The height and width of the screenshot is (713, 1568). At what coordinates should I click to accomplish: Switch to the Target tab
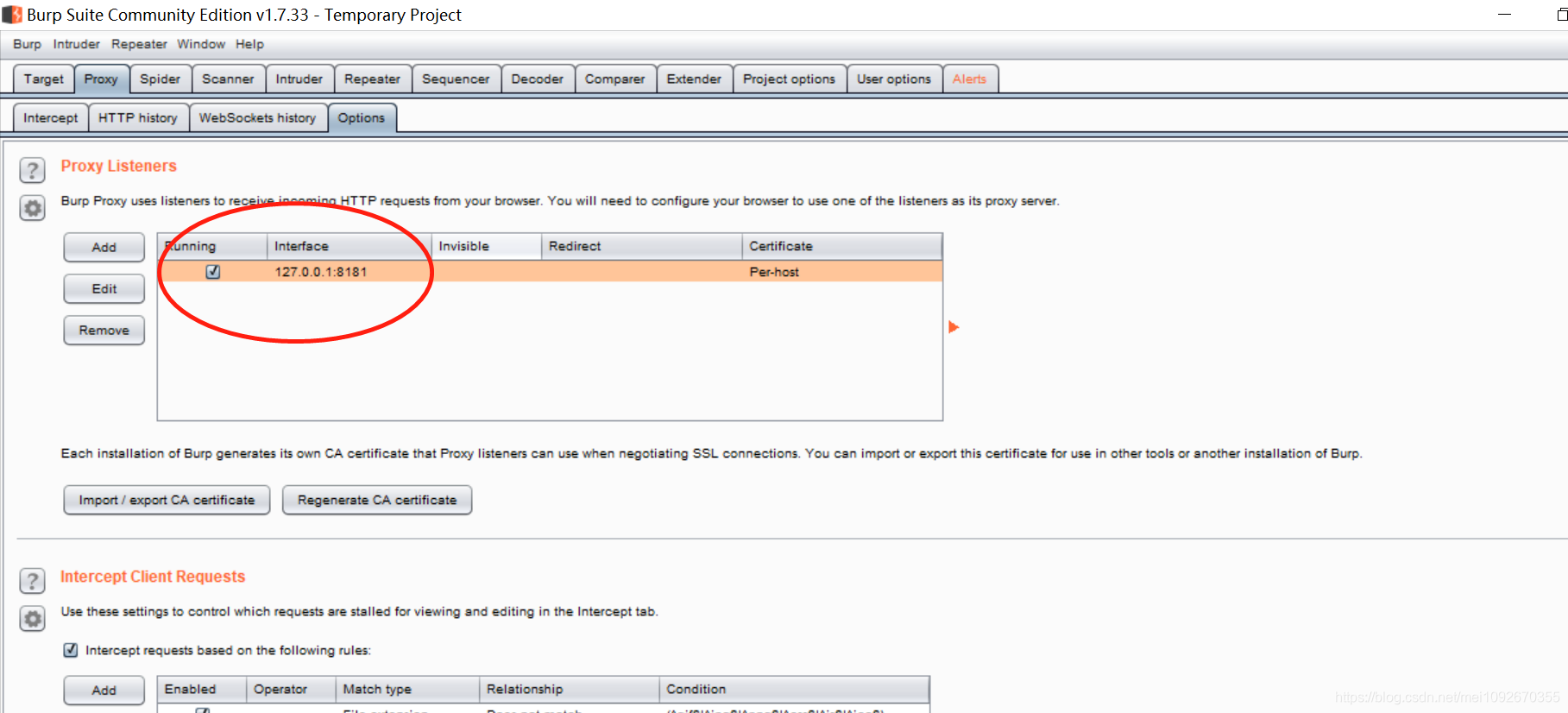(x=44, y=79)
